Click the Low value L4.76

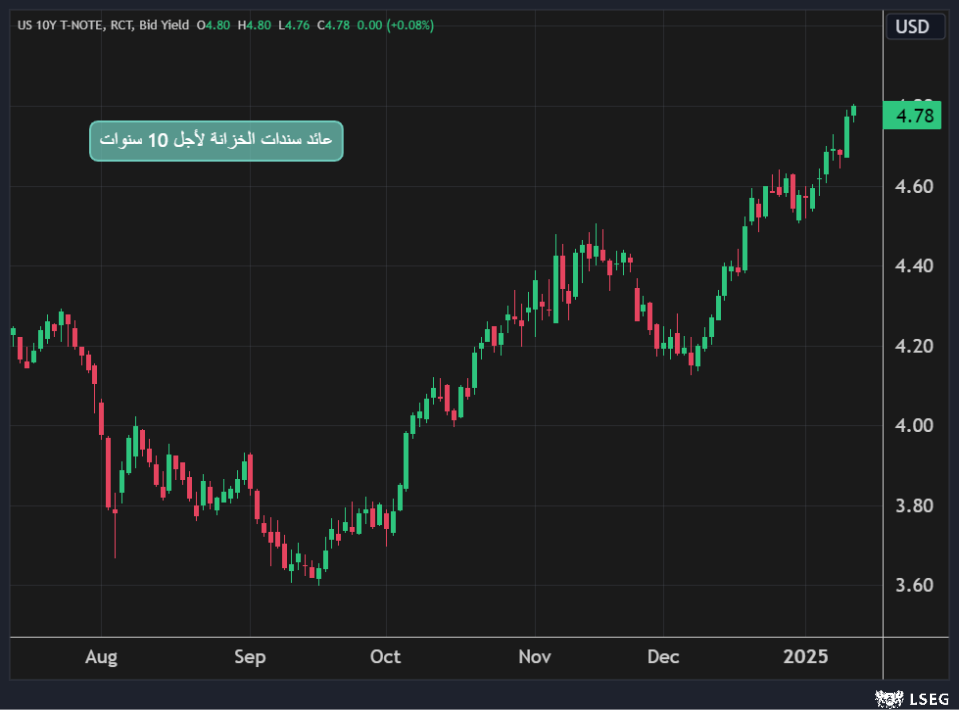pyautogui.click(x=291, y=25)
